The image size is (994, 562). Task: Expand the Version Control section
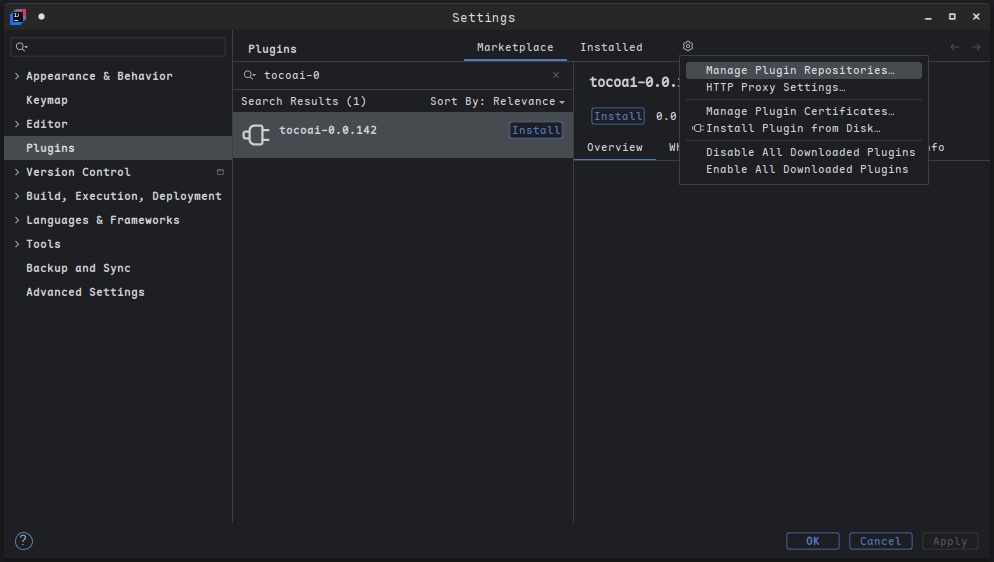click(x=17, y=172)
